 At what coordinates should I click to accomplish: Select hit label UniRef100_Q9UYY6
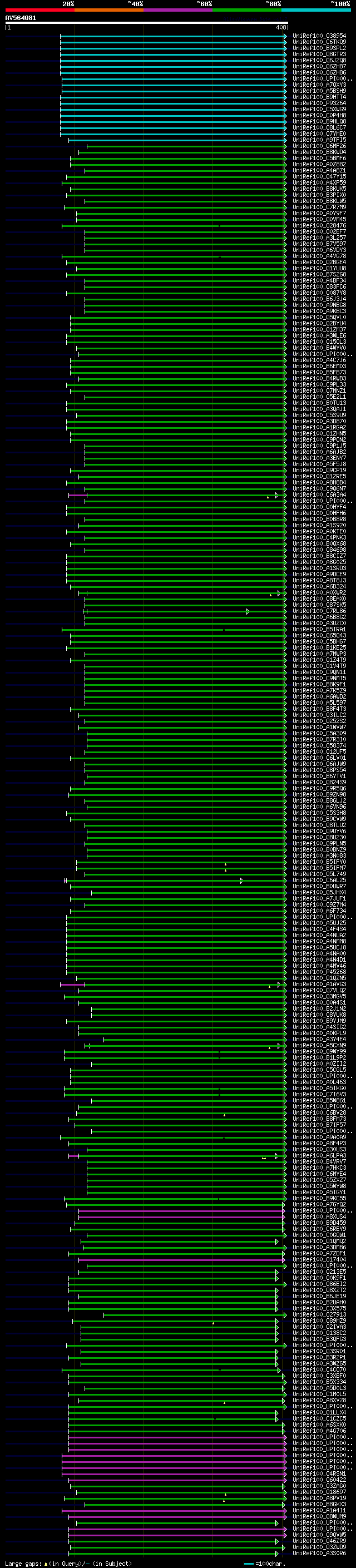(319, 831)
